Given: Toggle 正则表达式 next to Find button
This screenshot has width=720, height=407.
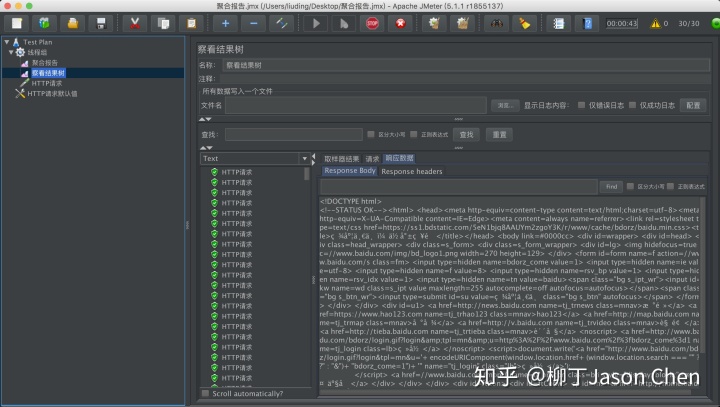Looking at the screenshot, I should pos(670,186).
